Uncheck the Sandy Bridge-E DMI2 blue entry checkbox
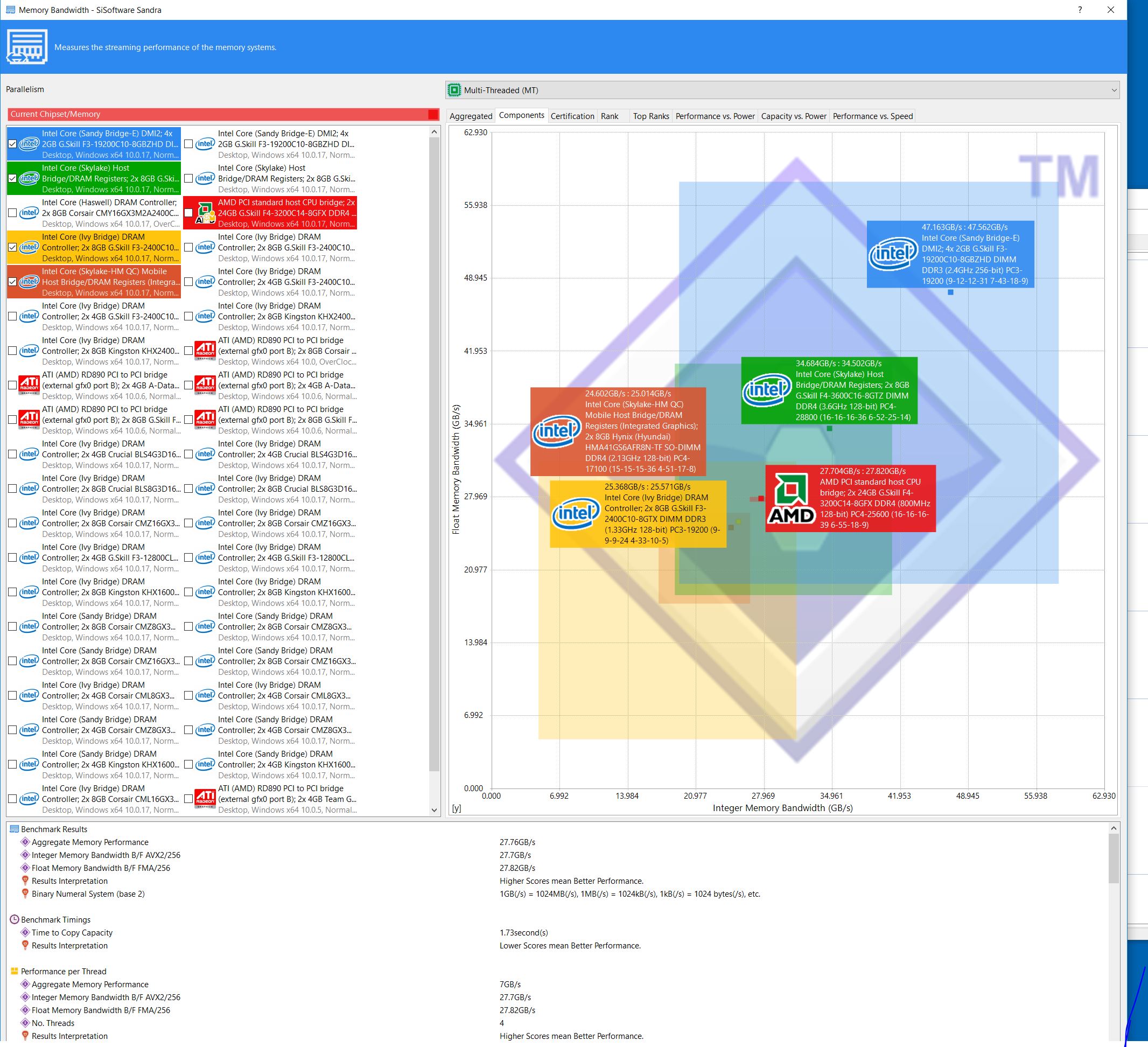This screenshot has width=1148, height=1047. (12, 144)
